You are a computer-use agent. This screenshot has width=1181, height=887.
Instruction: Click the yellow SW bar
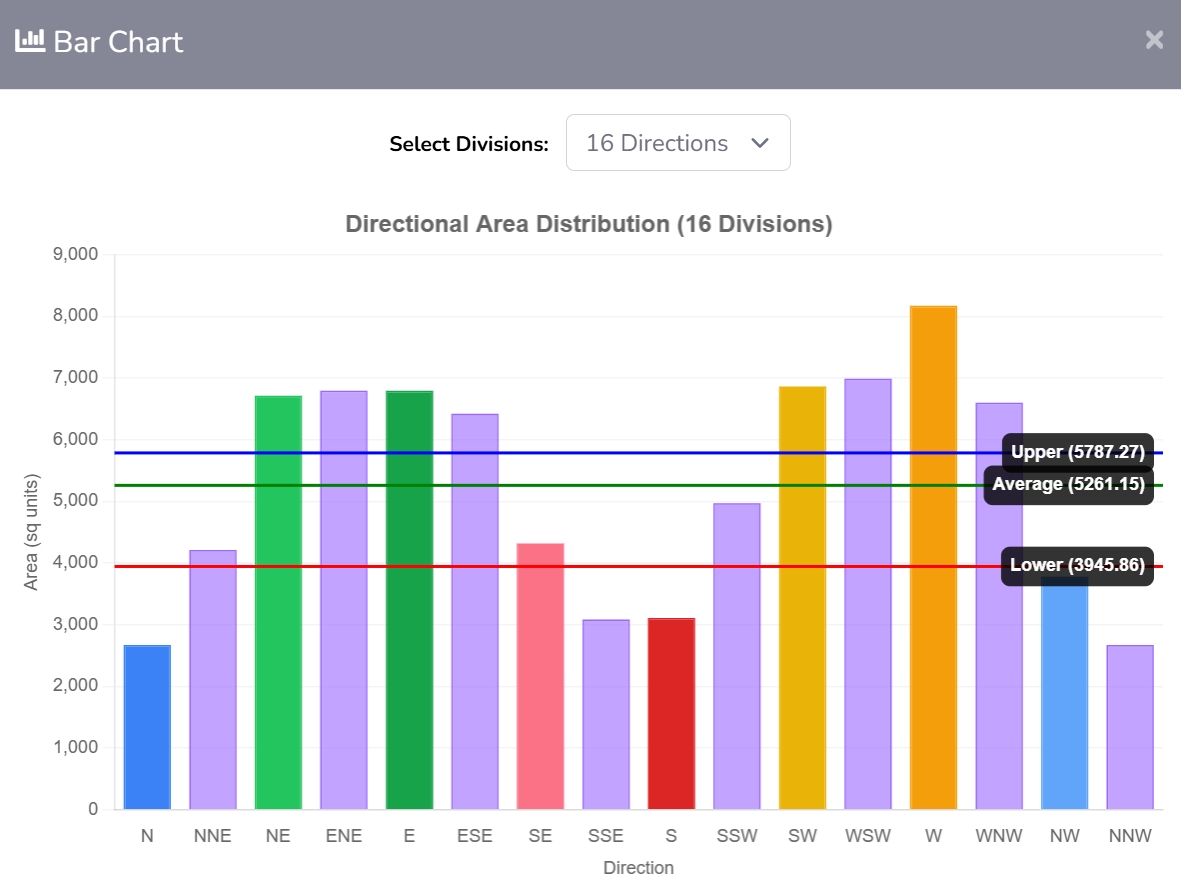pos(802,598)
